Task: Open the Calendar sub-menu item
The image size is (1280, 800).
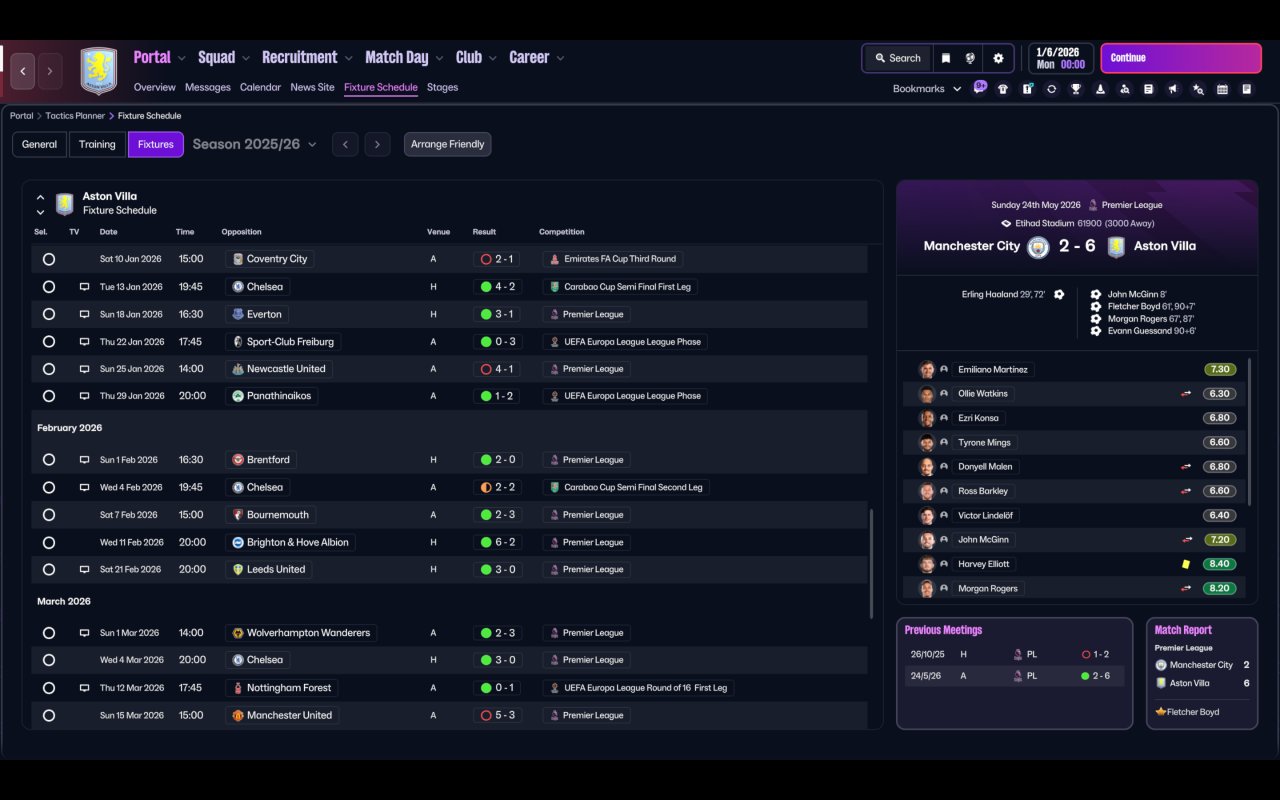Action: click(260, 88)
